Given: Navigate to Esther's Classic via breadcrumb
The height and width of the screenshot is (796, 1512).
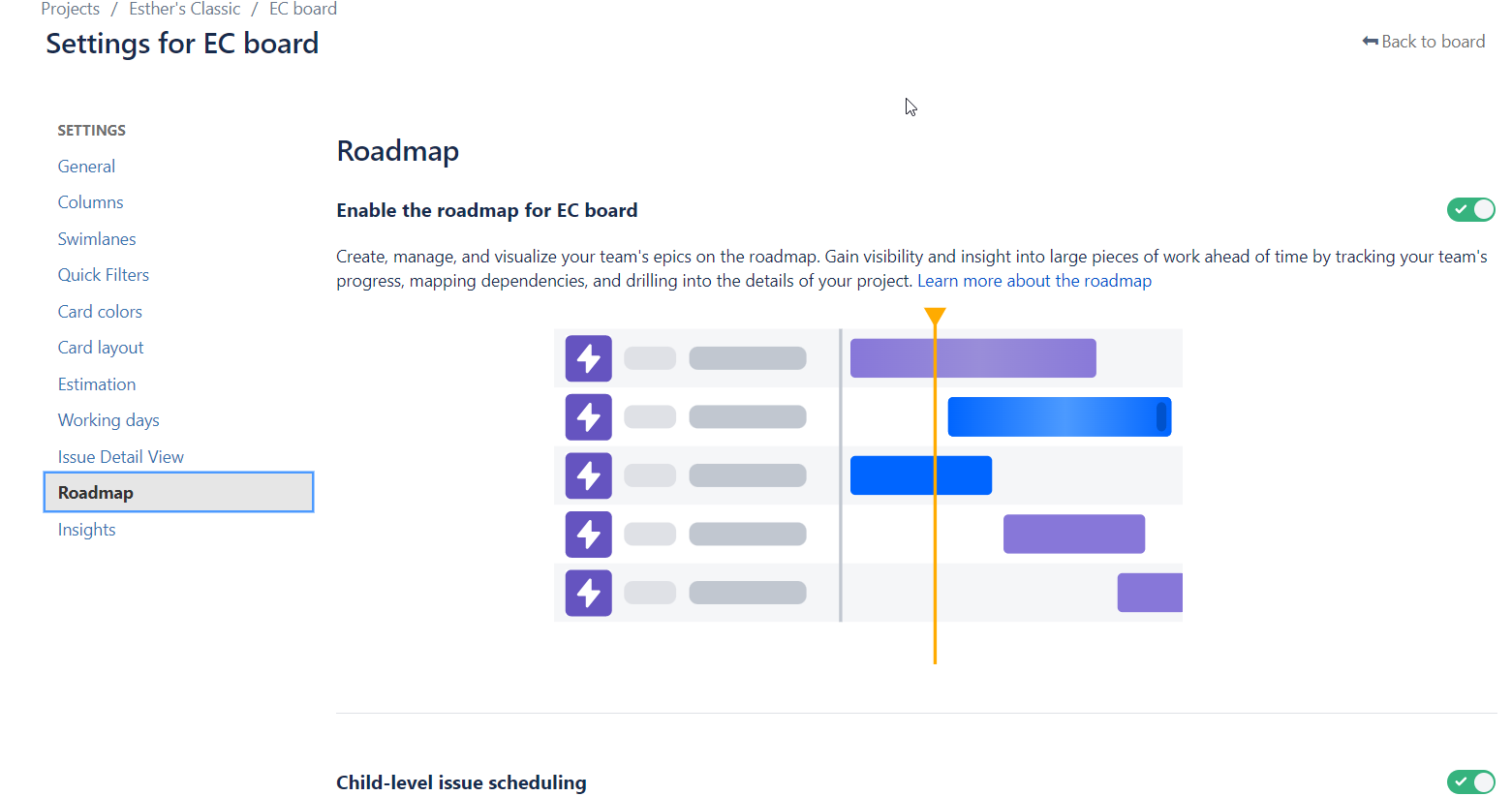Looking at the screenshot, I should tap(184, 9).
